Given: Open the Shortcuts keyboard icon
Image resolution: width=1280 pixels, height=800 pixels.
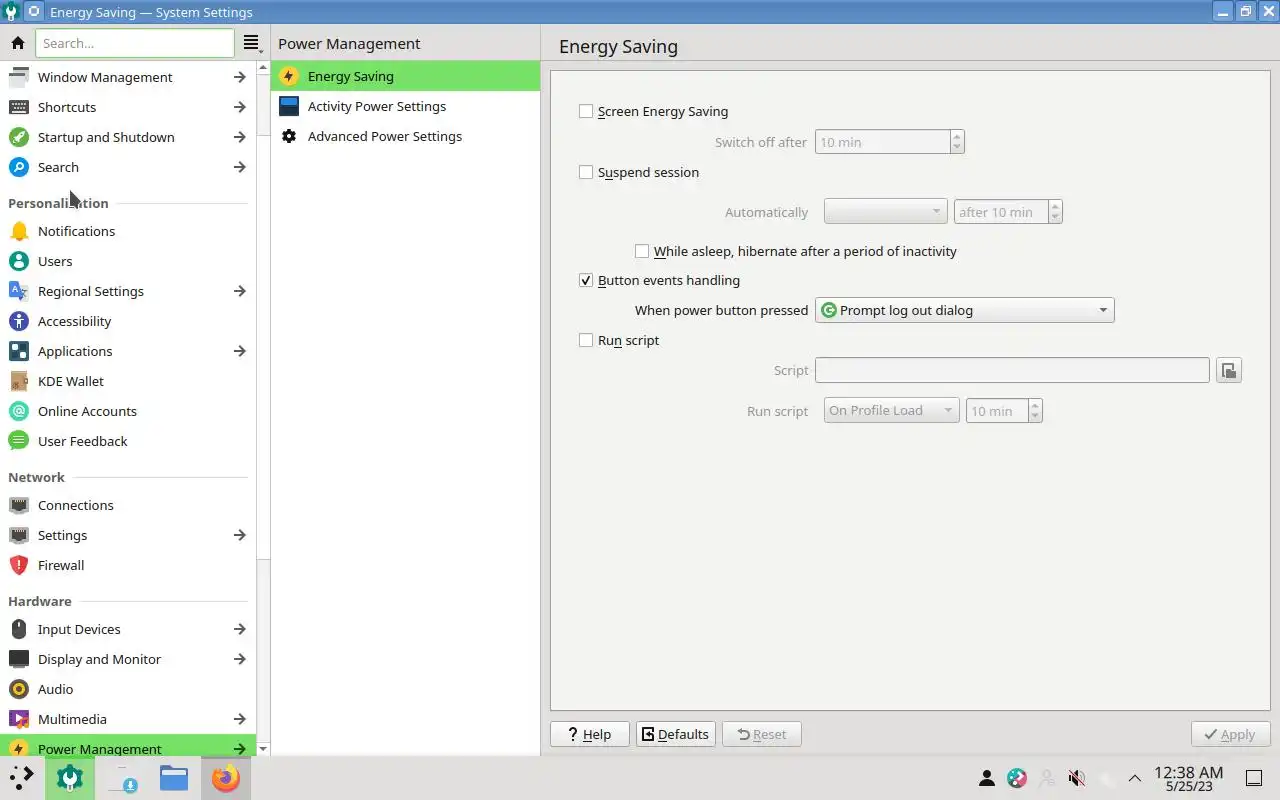Looking at the screenshot, I should point(19,107).
